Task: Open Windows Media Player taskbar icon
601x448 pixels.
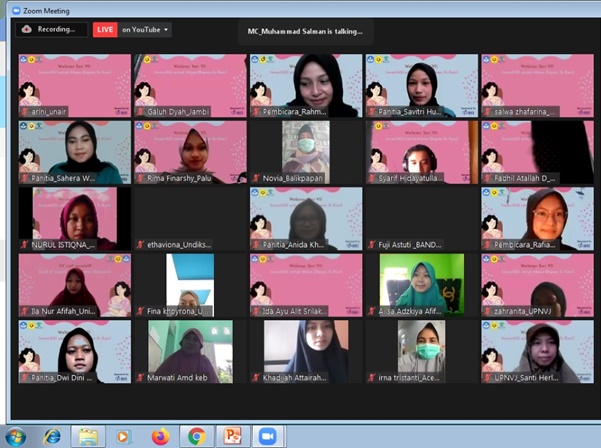Action: click(123, 436)
